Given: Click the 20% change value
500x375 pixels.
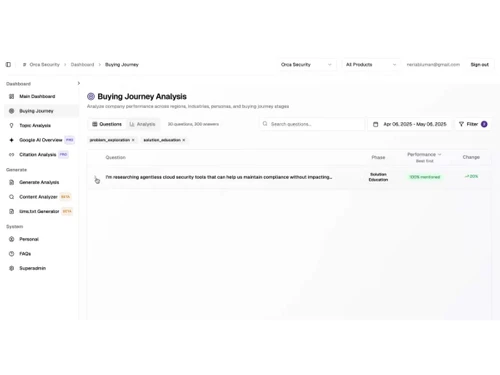Looking at the screenshot, I should [x=471, y=176].
